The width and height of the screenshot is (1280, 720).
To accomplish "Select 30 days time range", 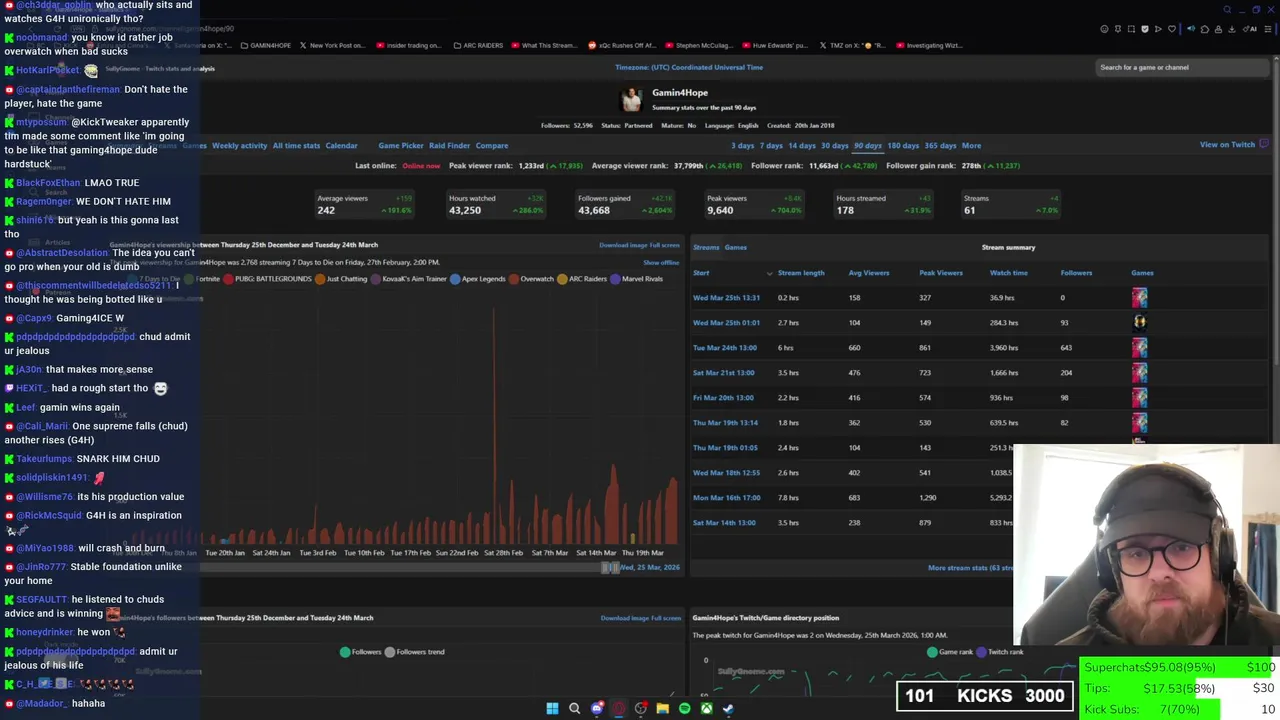I will tap(834, 145).
